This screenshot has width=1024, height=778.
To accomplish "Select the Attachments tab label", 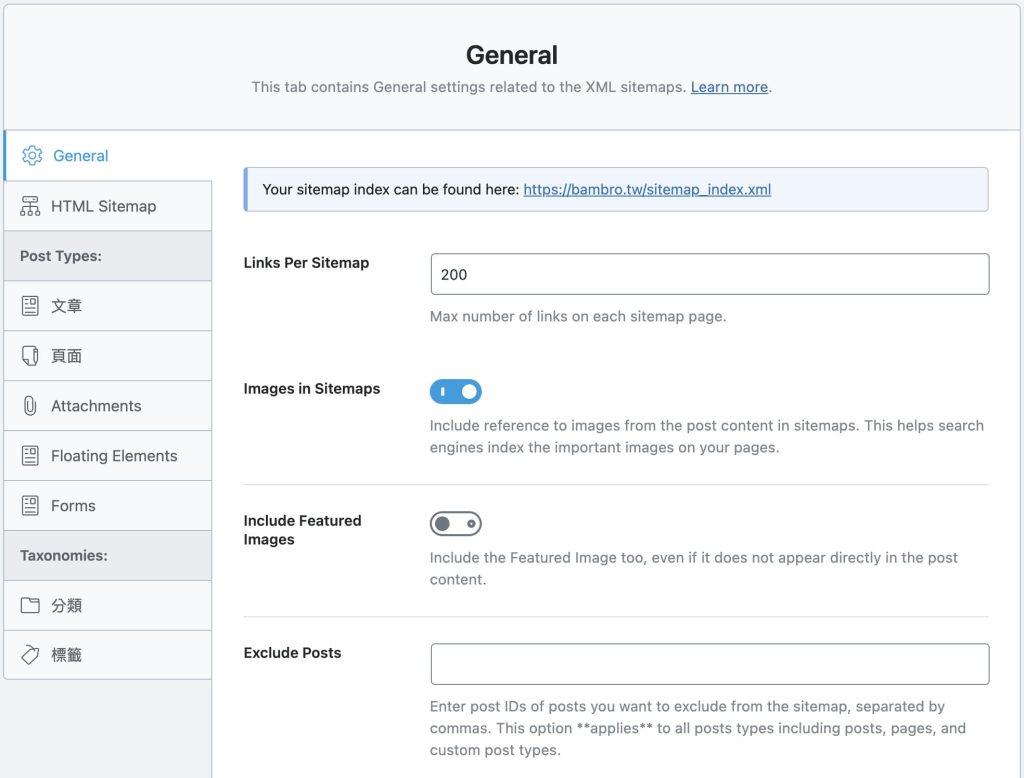I will tap(96, 406).
